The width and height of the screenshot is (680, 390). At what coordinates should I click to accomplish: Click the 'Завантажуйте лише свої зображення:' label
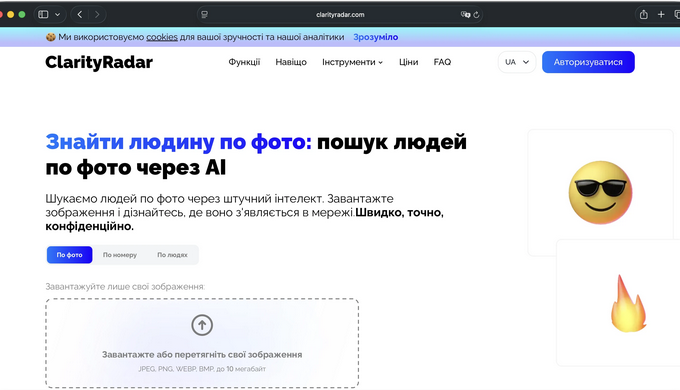[125, 286]
